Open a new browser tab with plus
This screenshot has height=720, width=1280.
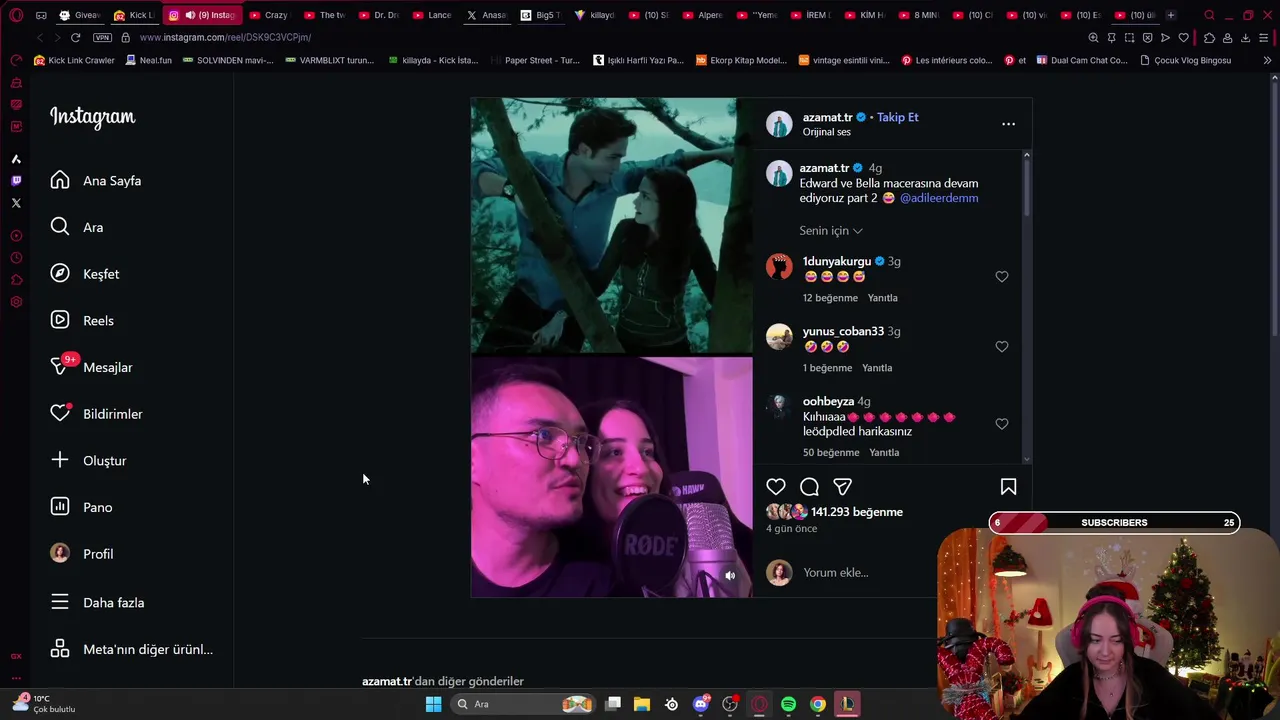point(1170,15)
